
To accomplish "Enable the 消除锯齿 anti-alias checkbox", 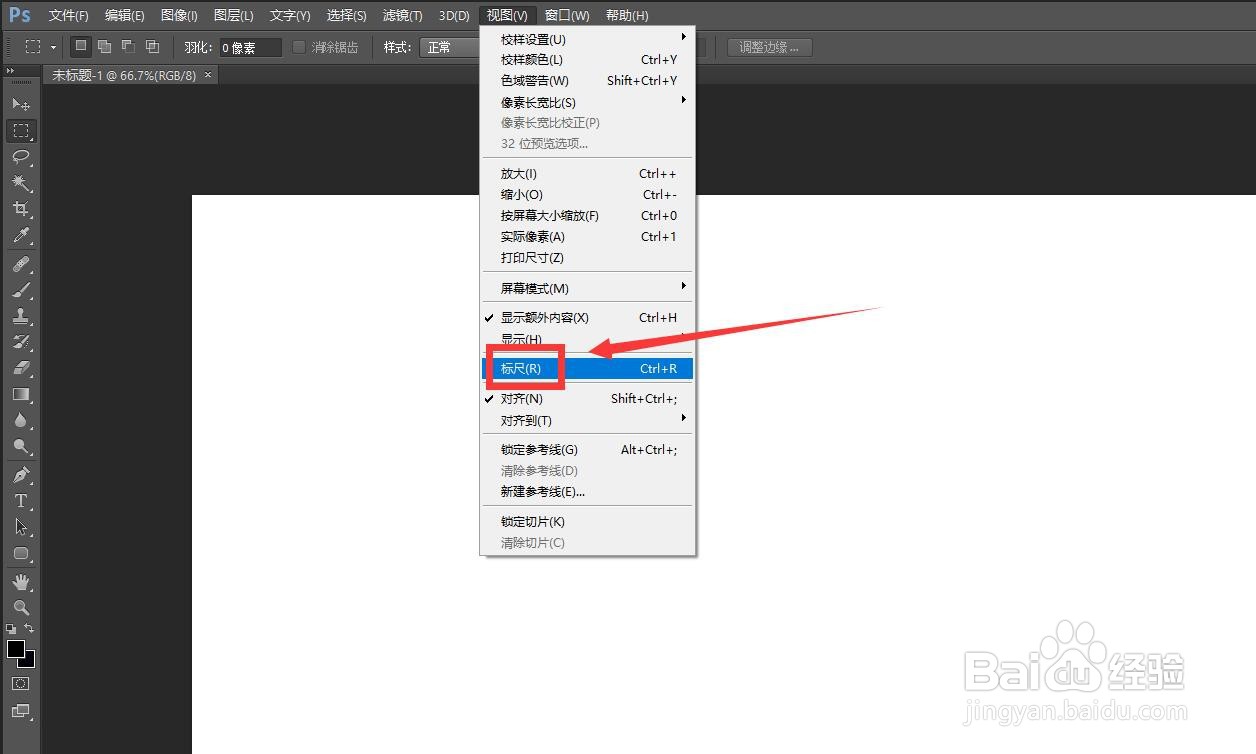I will [298, 46].
